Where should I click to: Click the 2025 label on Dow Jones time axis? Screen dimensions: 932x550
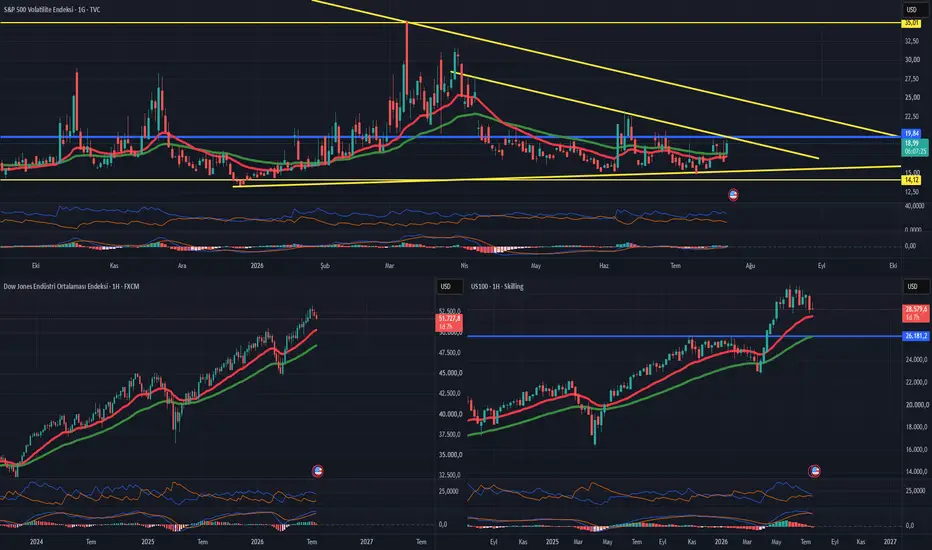148,542
